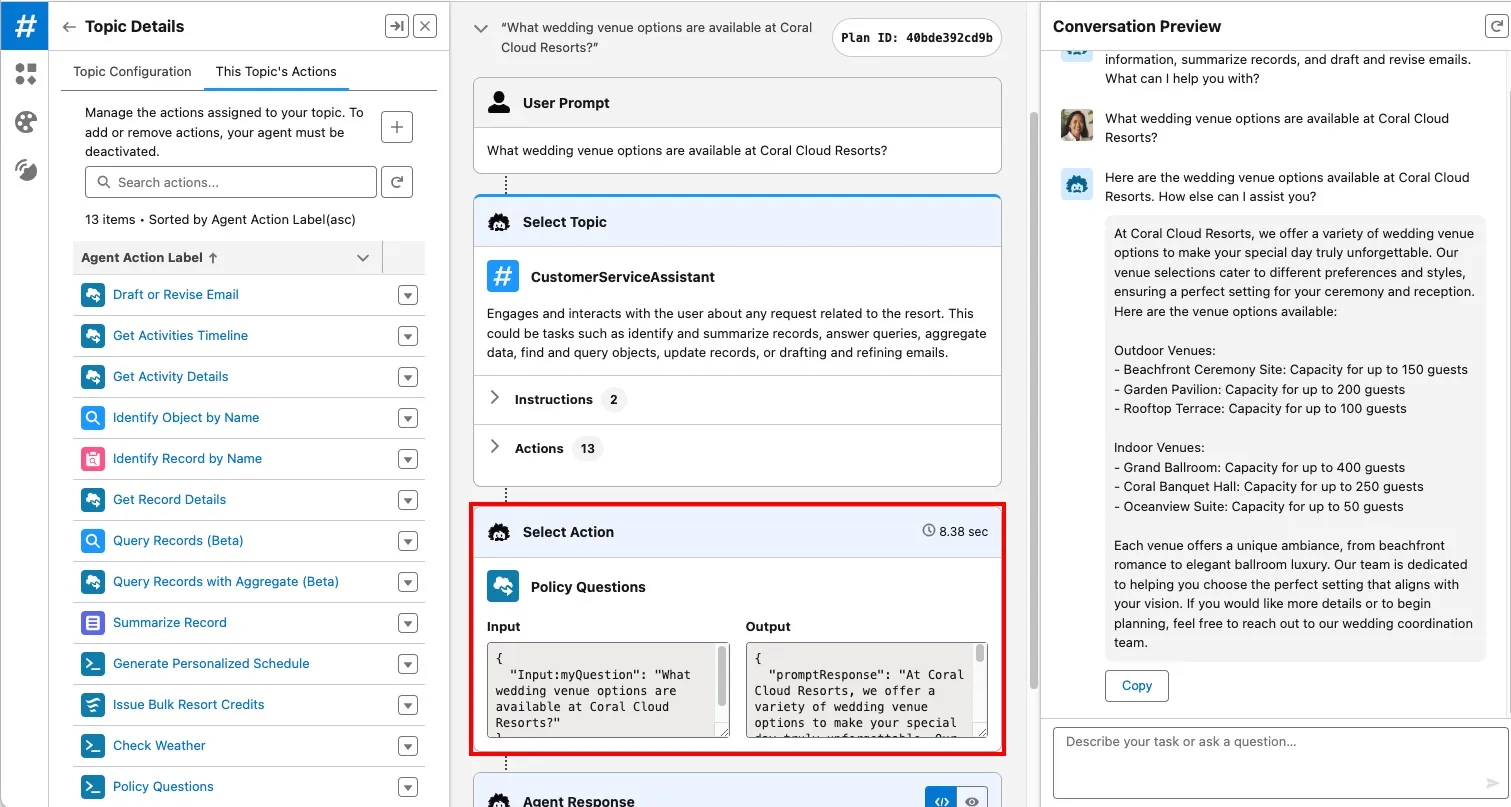The width and height of the screenshot is (1511, 807).
Task: Click the send message arrow icon
Action: tap(1493, 783)
